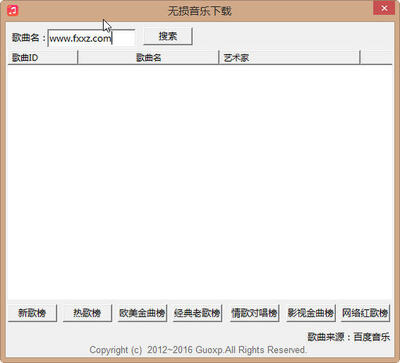The width and height of the screenshot is (400, 363).
Task: Click the 搜索 search button
Action: [x=168, y=36]
